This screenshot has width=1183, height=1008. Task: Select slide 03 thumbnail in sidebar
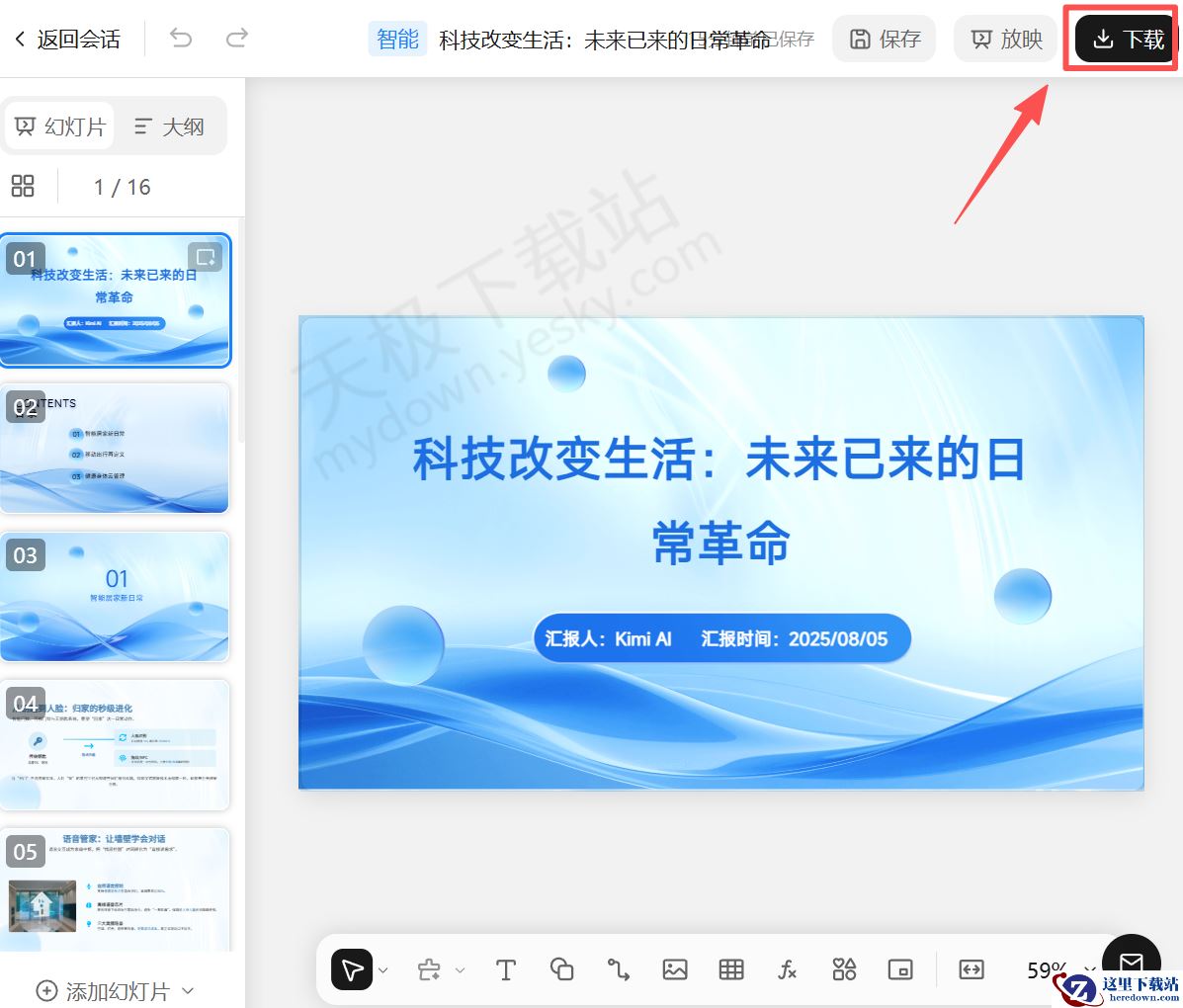116,596
